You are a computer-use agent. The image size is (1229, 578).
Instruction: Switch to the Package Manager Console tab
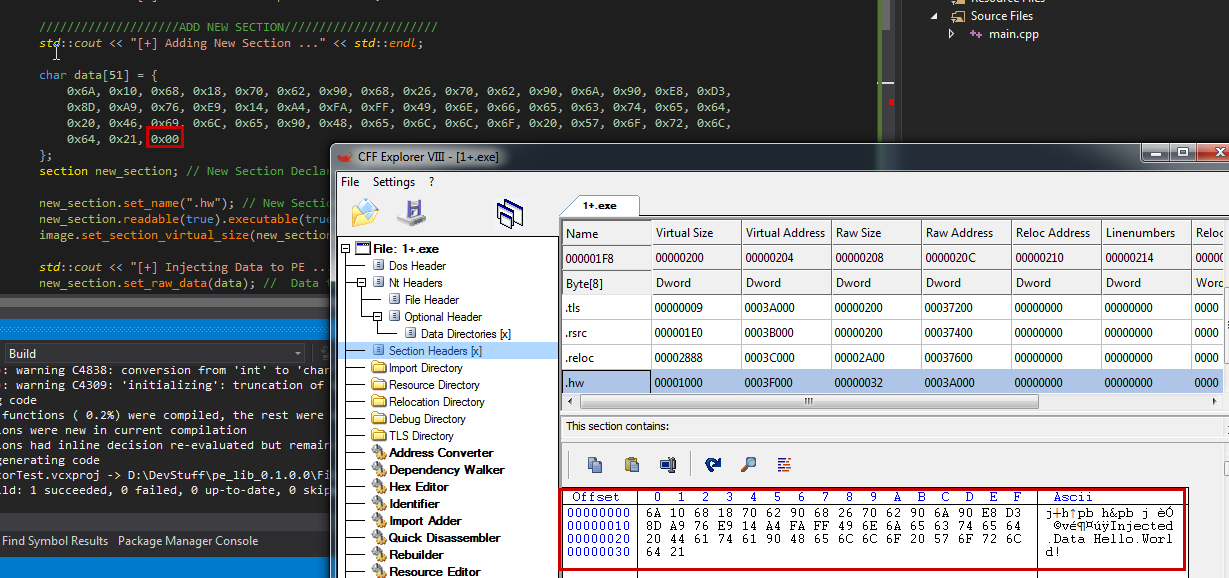point(188,541)
